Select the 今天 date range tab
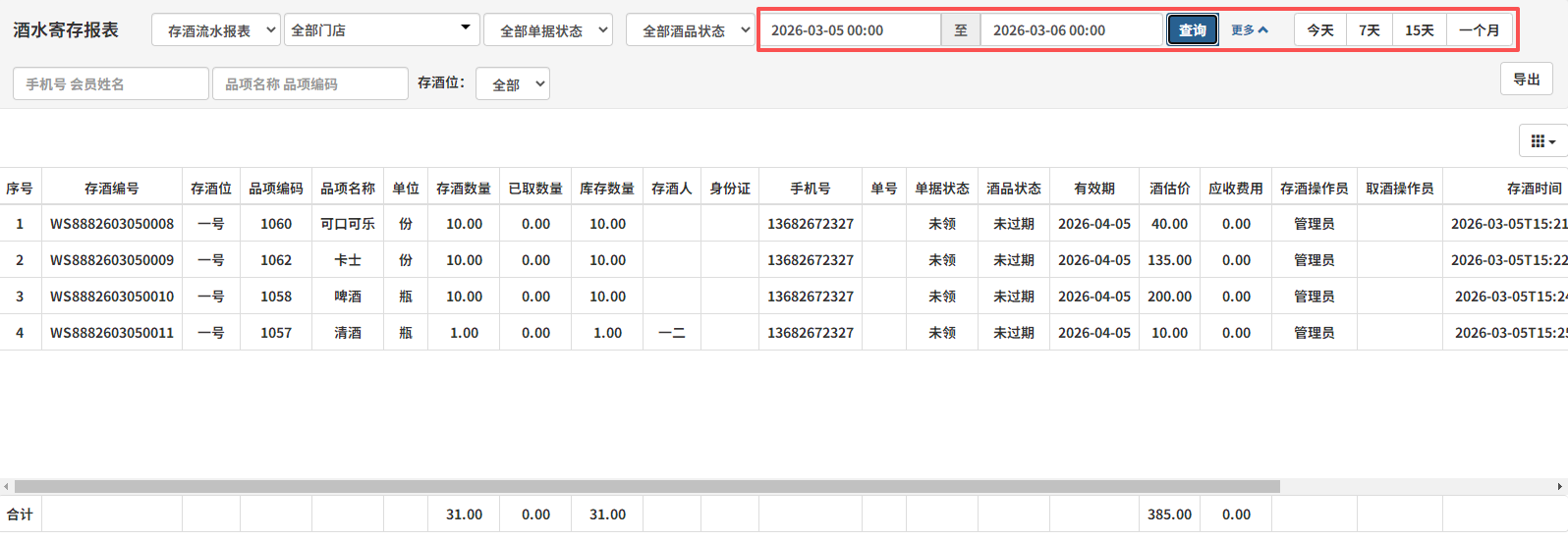 (x=1320, y=30)
